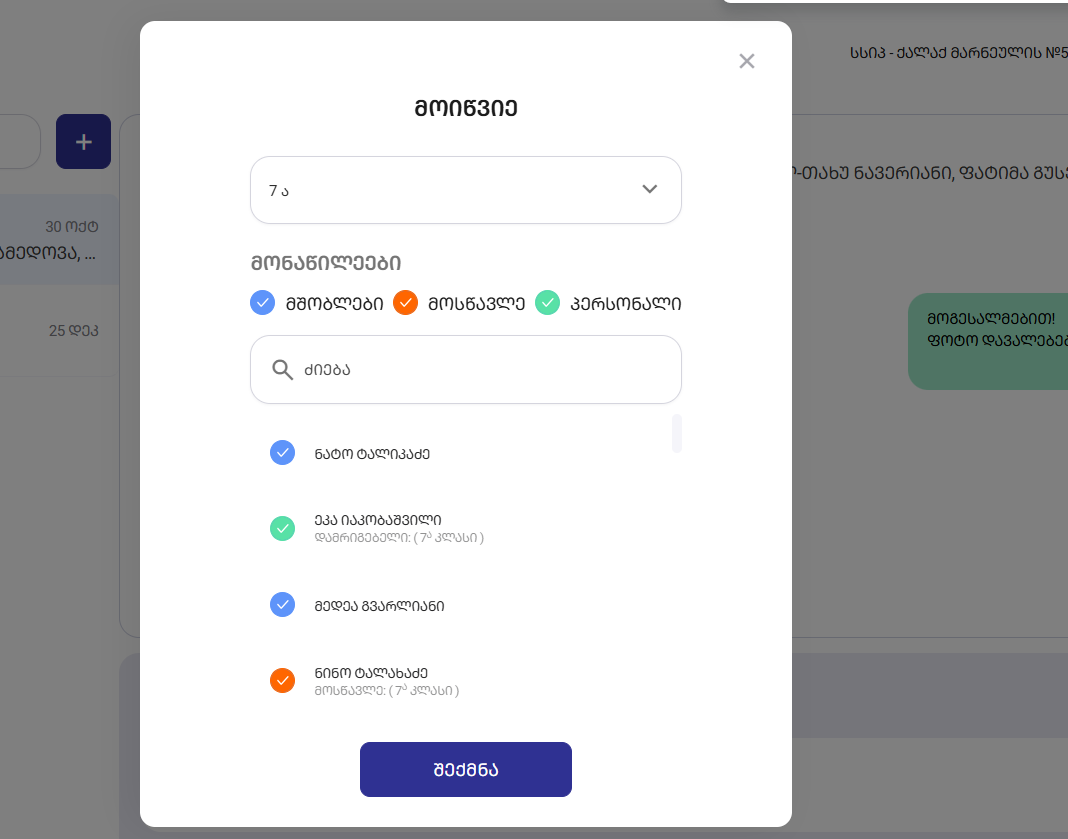Click the blue plus icon button
The width and height of the screenshot is (1068, 839).
tap(83, 142)
